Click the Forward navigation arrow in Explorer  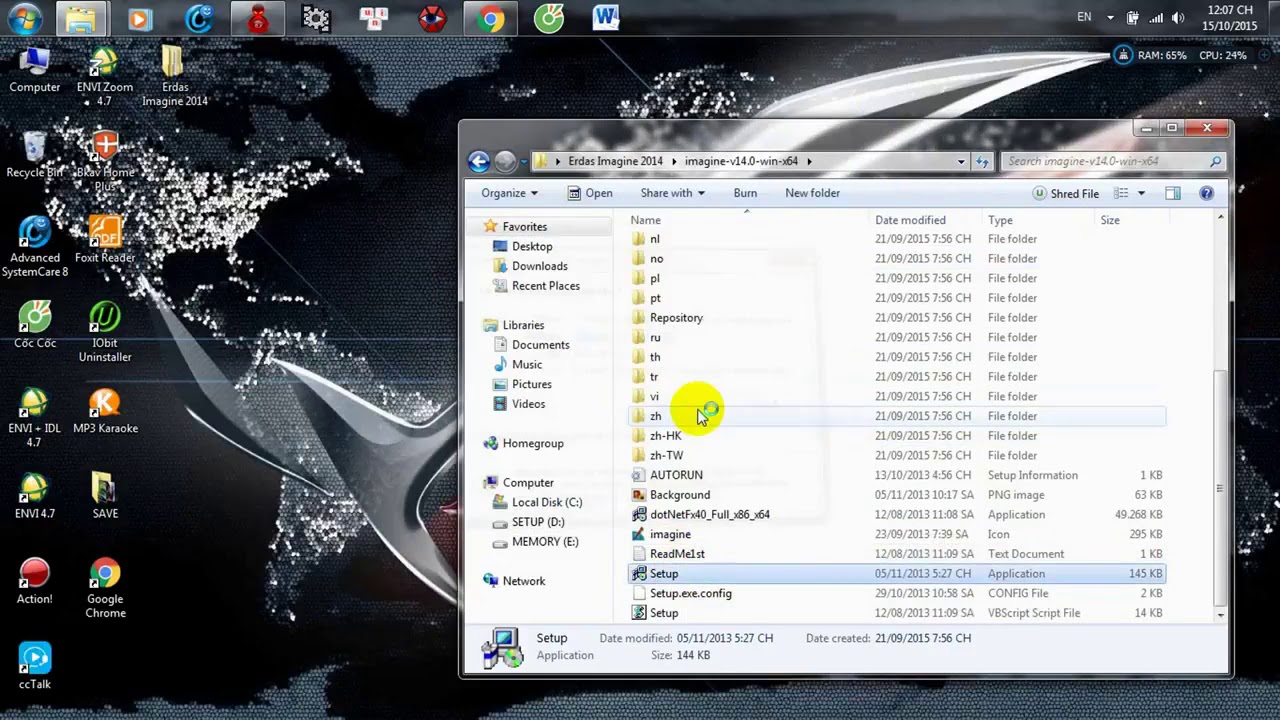pyautogui.click(x=505, y=161)
